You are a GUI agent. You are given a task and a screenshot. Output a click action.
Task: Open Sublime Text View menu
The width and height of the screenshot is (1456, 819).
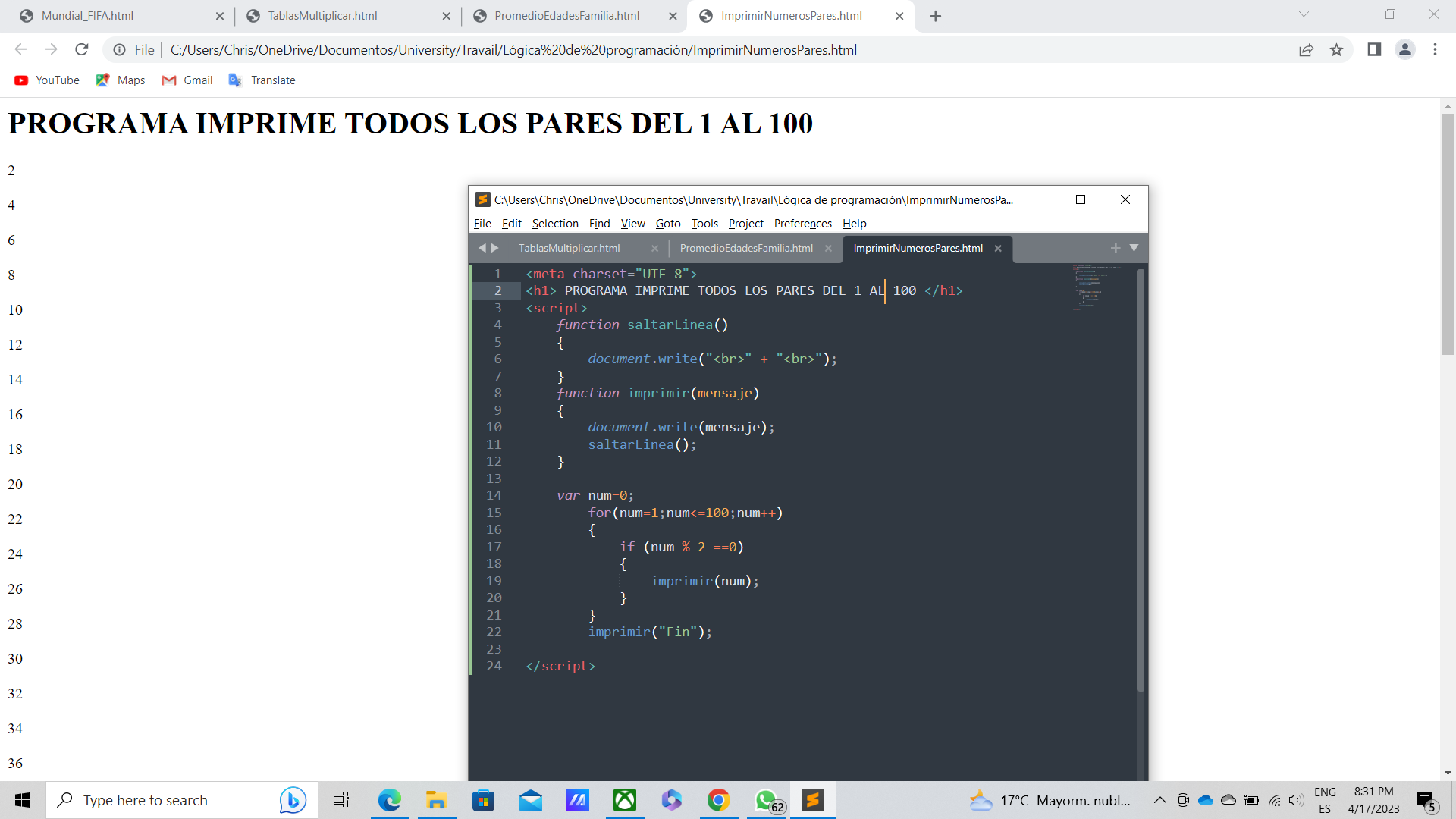click(x=632, y=224)
